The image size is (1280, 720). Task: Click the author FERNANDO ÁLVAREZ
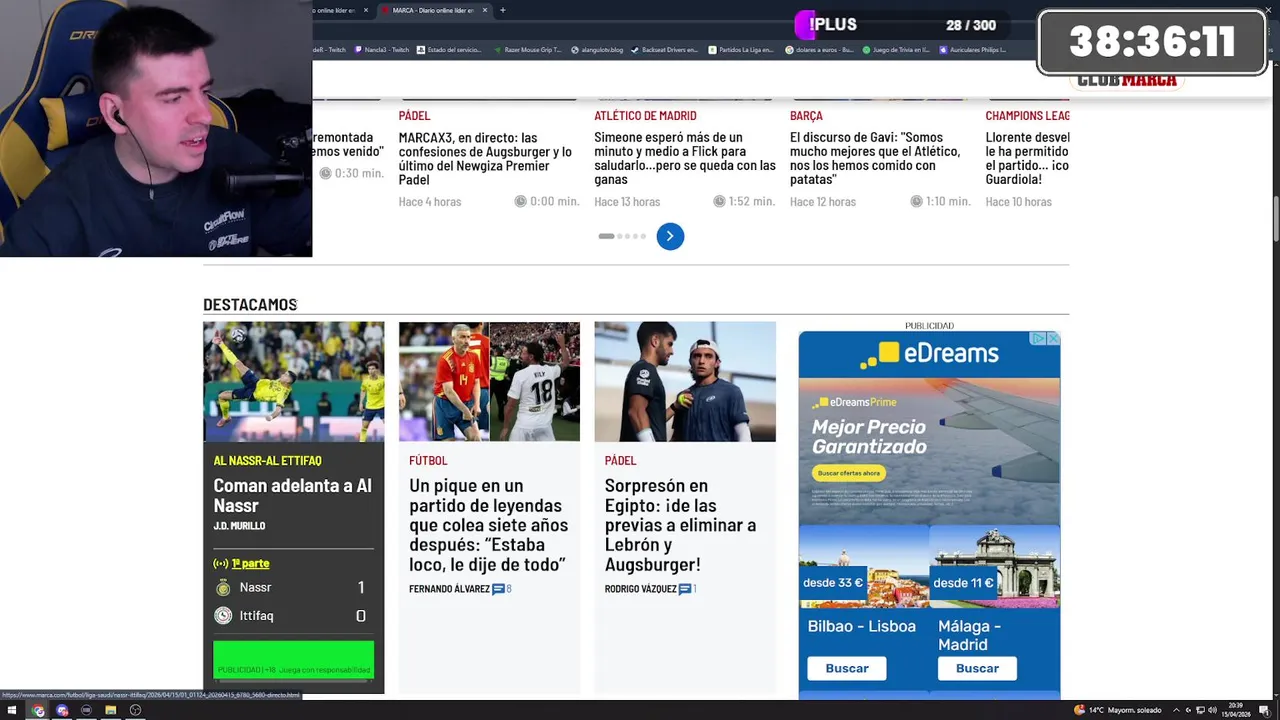pyautogui.click(x=449, y=589)
